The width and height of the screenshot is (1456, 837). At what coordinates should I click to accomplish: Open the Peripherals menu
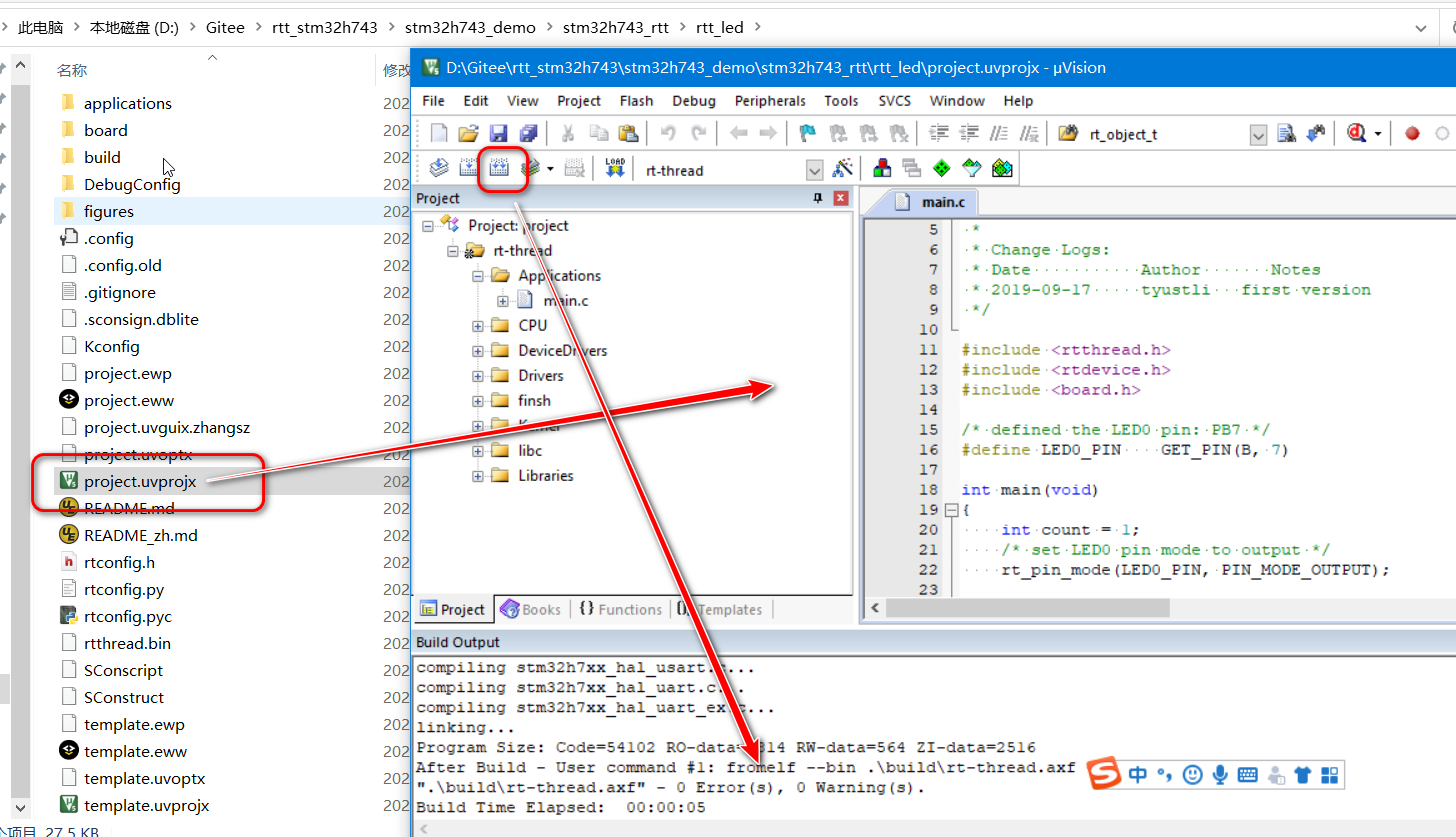point(770,101)
